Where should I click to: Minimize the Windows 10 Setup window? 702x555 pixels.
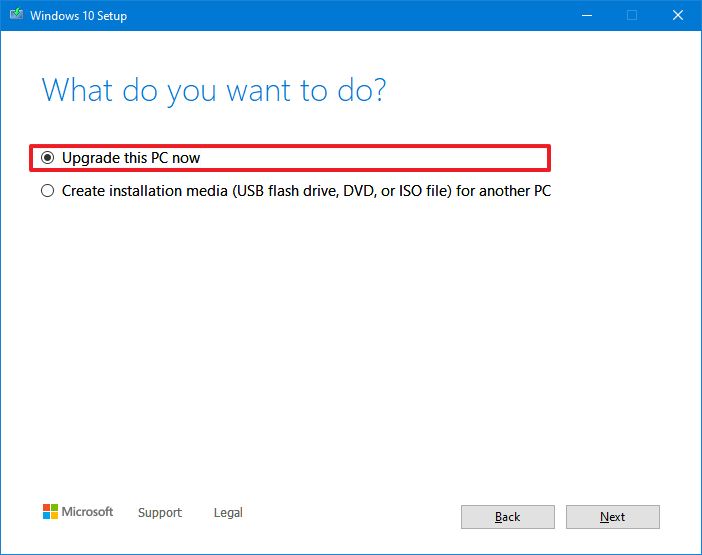(585, 15)
